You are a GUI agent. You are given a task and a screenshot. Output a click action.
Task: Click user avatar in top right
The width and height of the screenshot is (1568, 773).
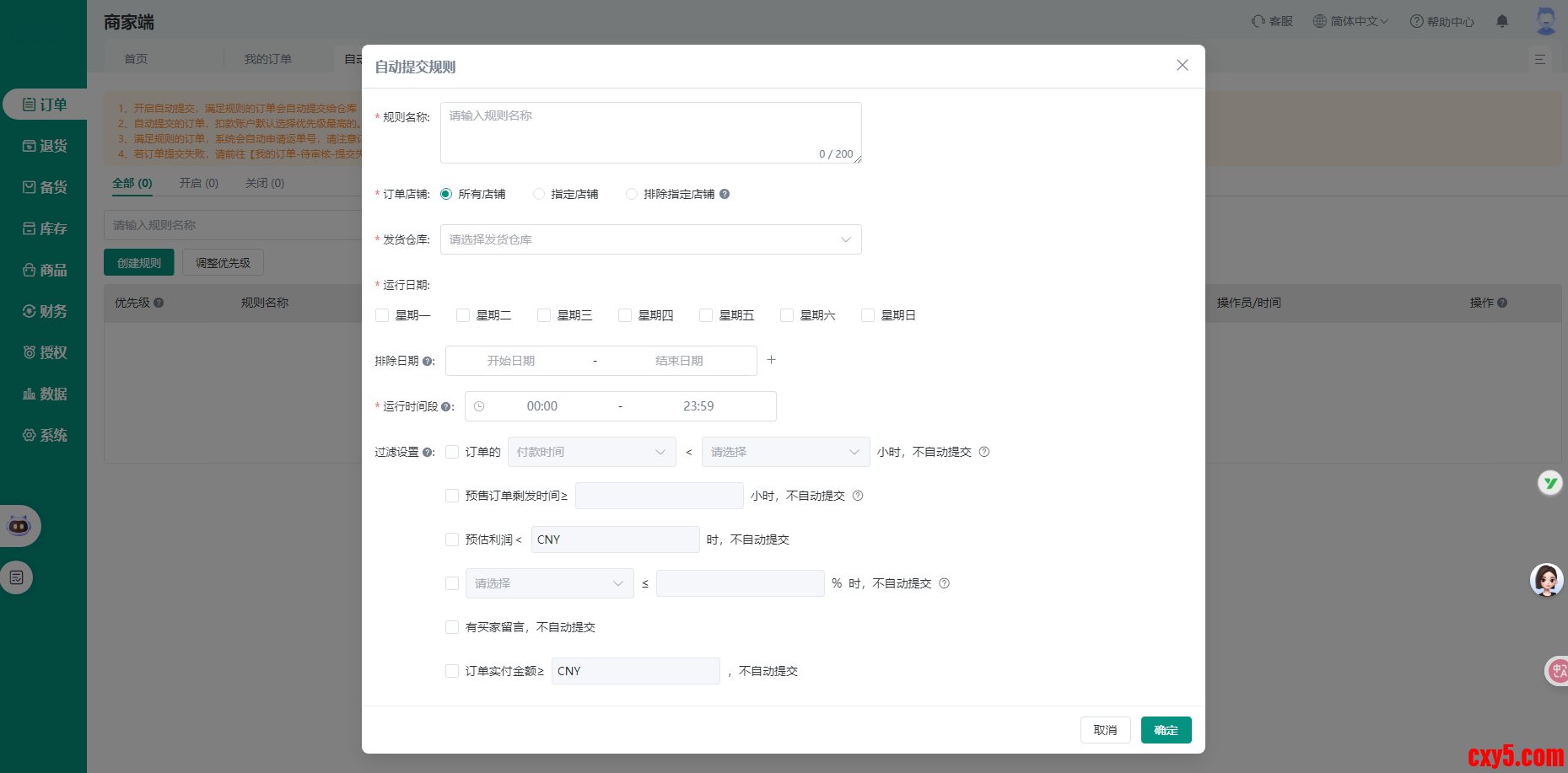1545,21
